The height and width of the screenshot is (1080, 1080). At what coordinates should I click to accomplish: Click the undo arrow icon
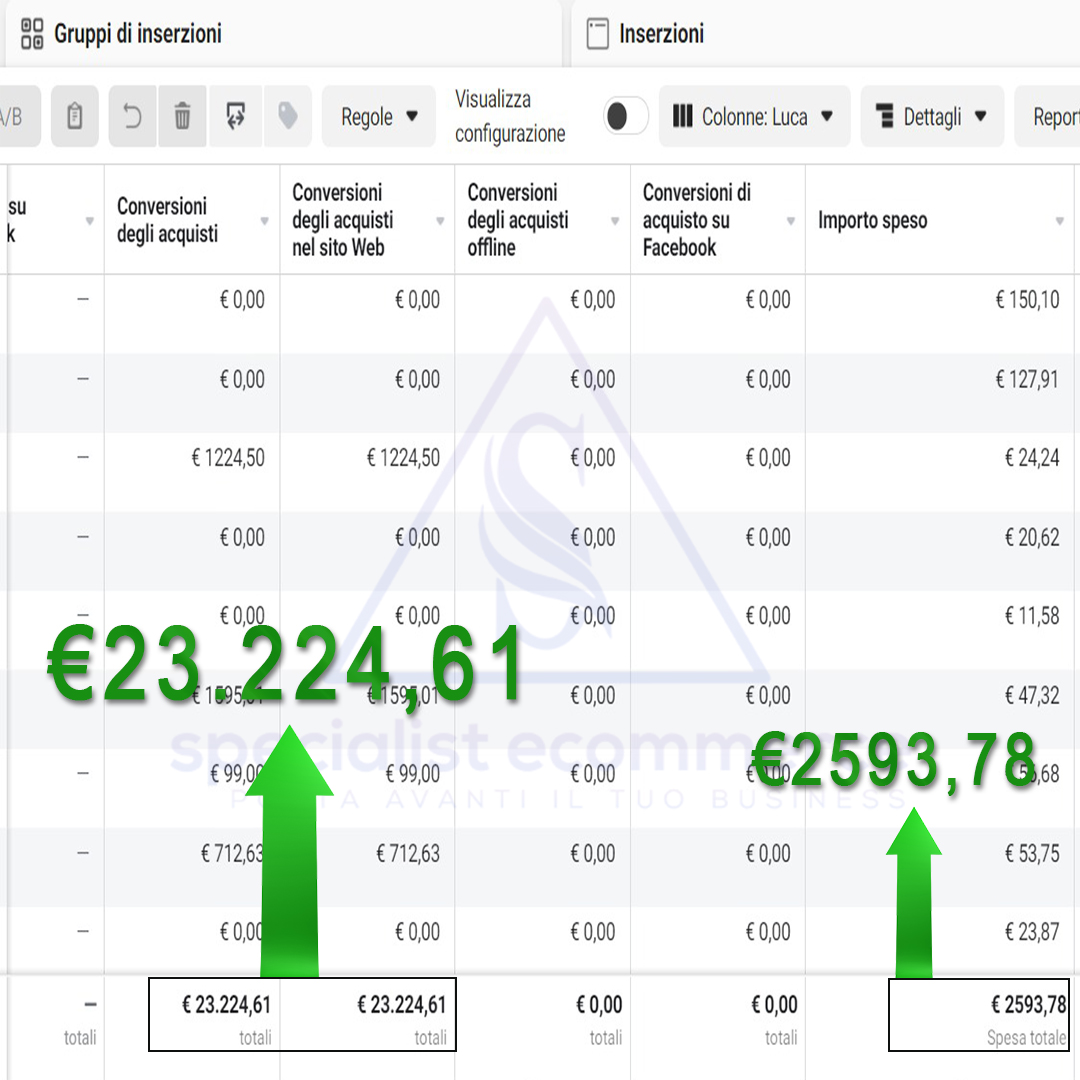pos(132,117)
